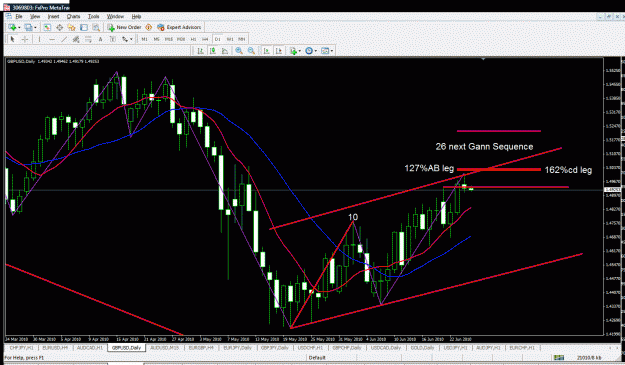Toggle the Navigator star-folder icon

(x=71, y=27)
